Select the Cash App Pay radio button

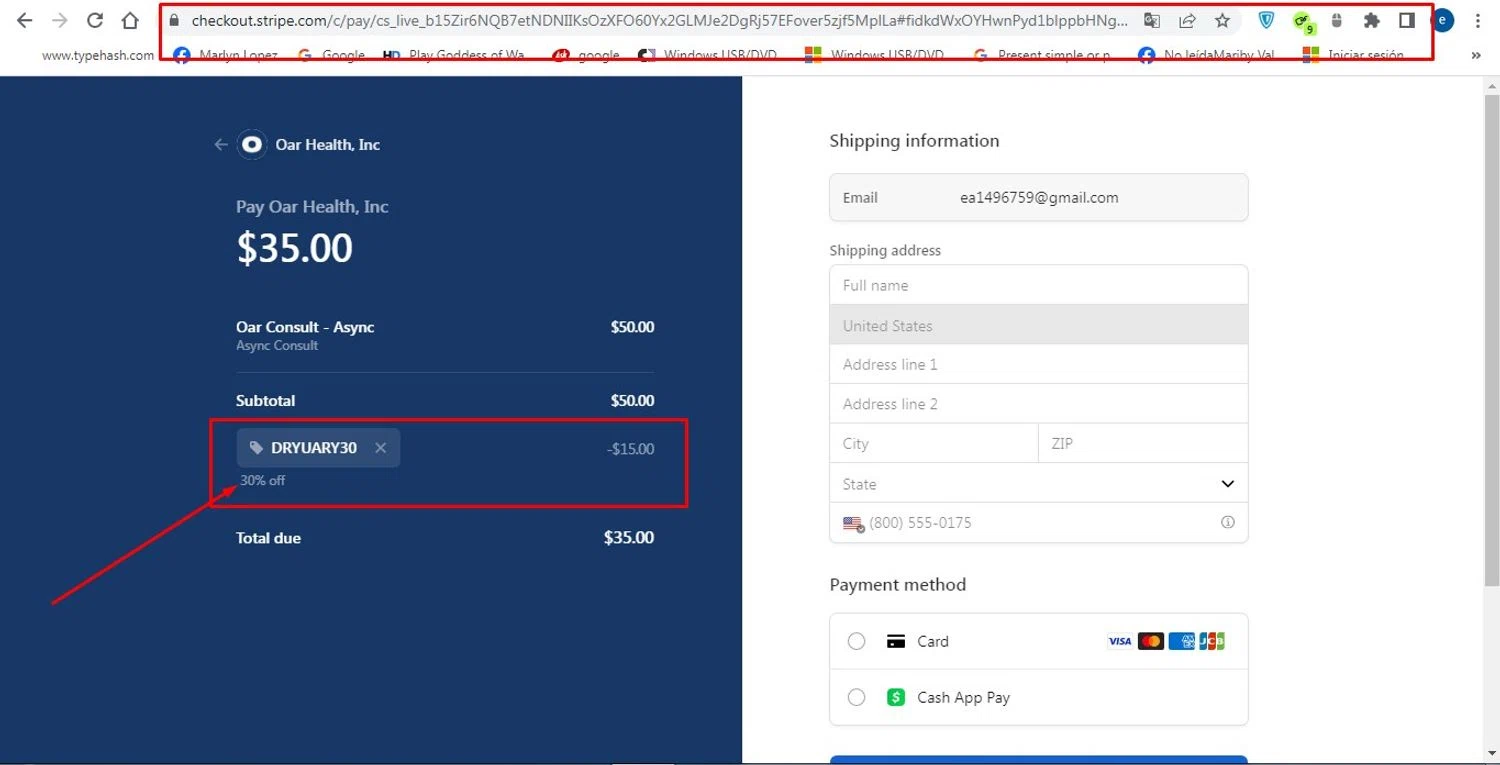coord(856,697)
